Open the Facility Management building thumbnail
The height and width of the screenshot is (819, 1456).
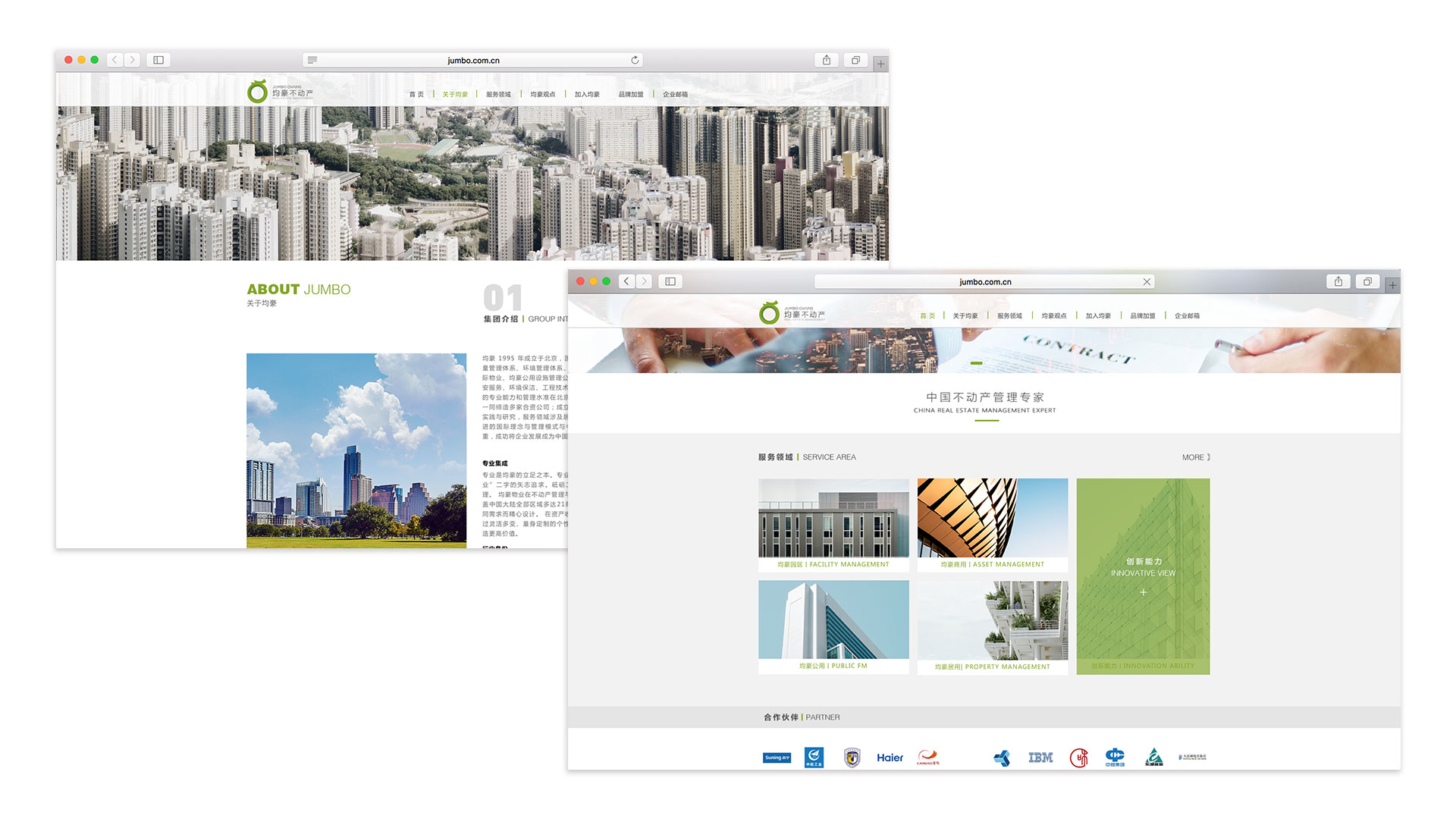833,518
